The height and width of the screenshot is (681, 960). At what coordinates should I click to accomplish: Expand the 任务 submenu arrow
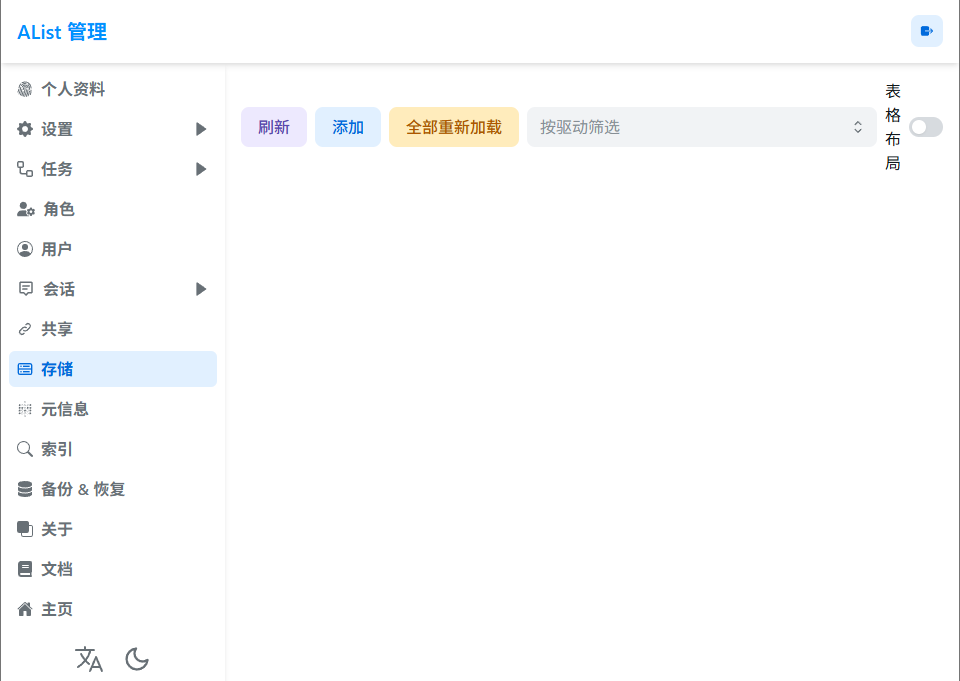pyautogui.click(x=201, y=169)
